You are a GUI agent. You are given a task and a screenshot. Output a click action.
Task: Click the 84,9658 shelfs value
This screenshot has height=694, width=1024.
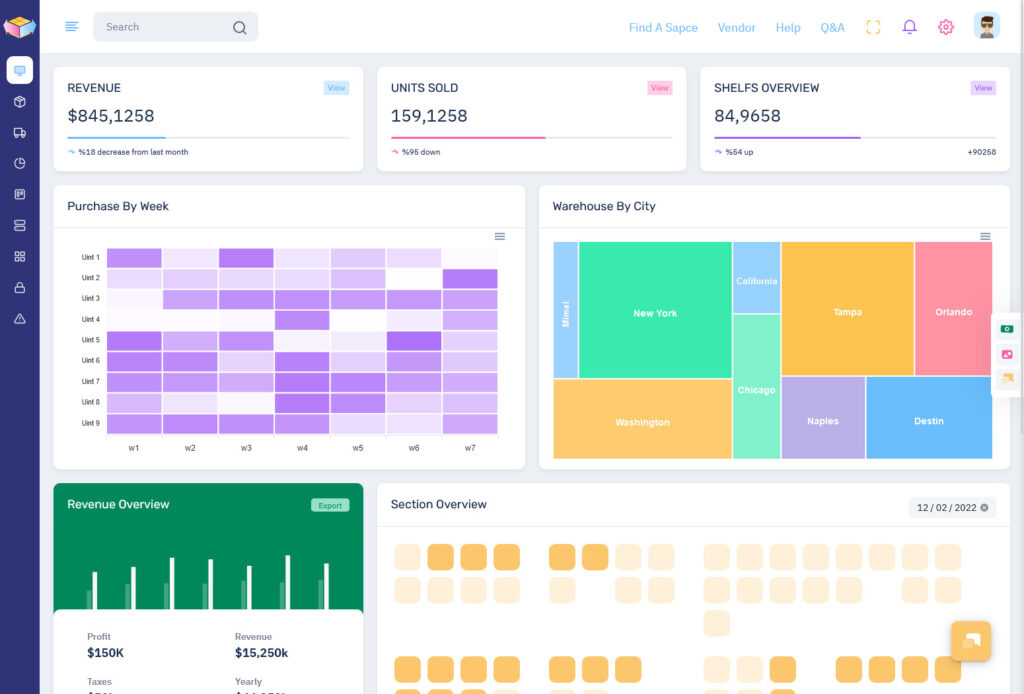pos(747,116)
